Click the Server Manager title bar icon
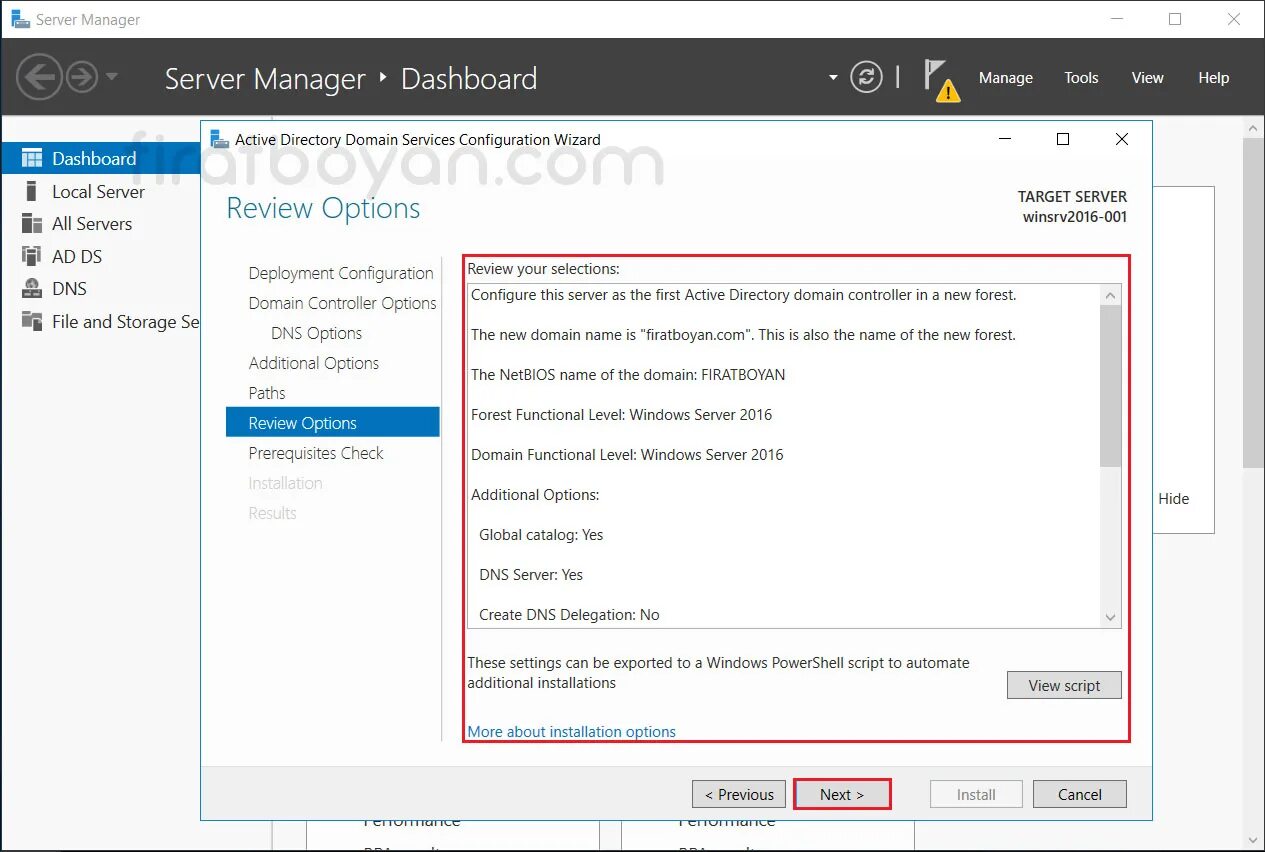This screenshot has width=1265, height=852. [20, 19]
